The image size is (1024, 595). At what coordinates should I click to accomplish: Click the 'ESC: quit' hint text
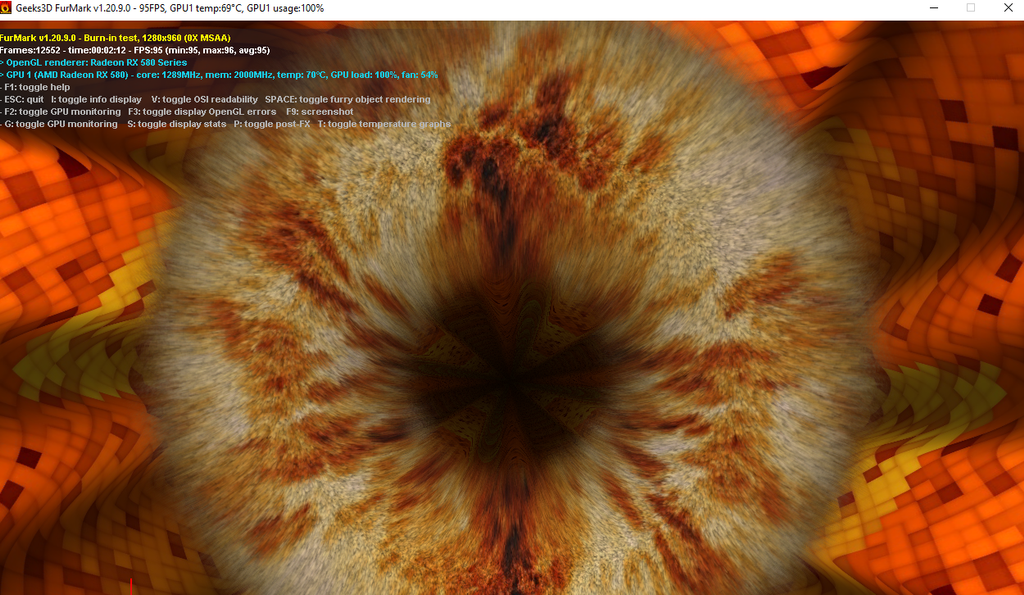click(x=24, y=99)
